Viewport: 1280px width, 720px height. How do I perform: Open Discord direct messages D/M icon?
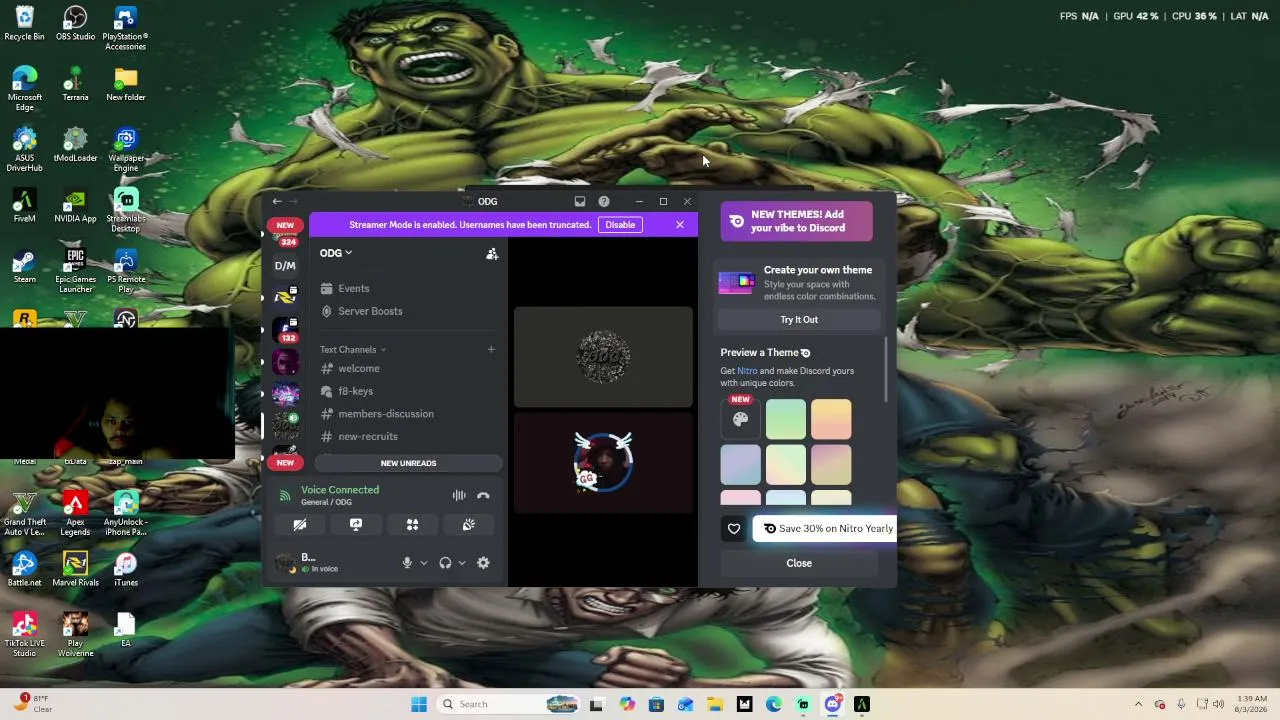[285, 266]
